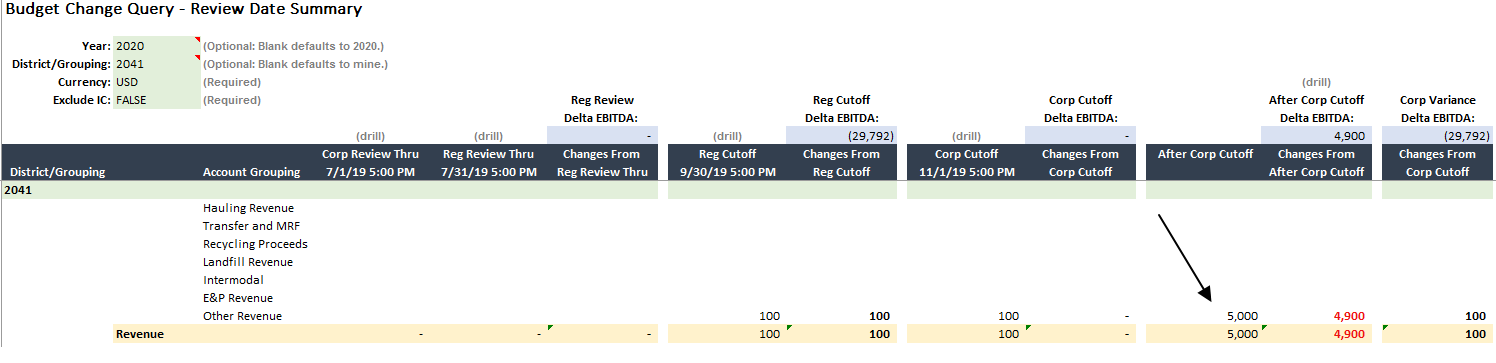This screenshot has width=1496, height=363.
Task: Select the District/Grouping cell showing 2041
Action: [x=157, y=64]
